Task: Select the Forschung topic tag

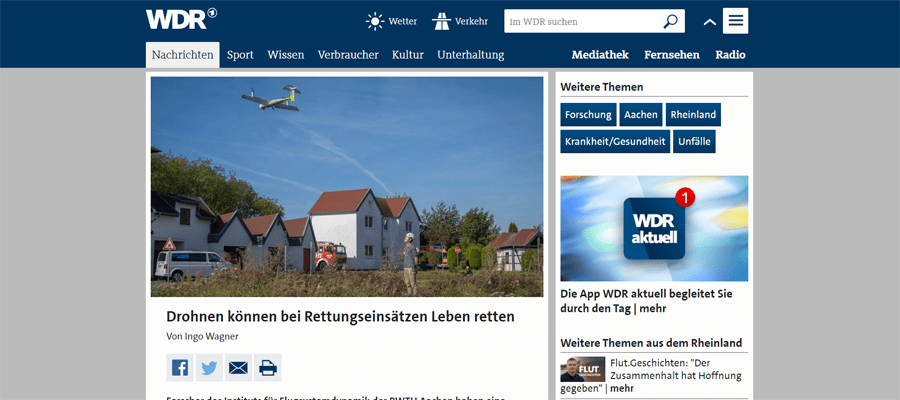Action: point(588,115)
